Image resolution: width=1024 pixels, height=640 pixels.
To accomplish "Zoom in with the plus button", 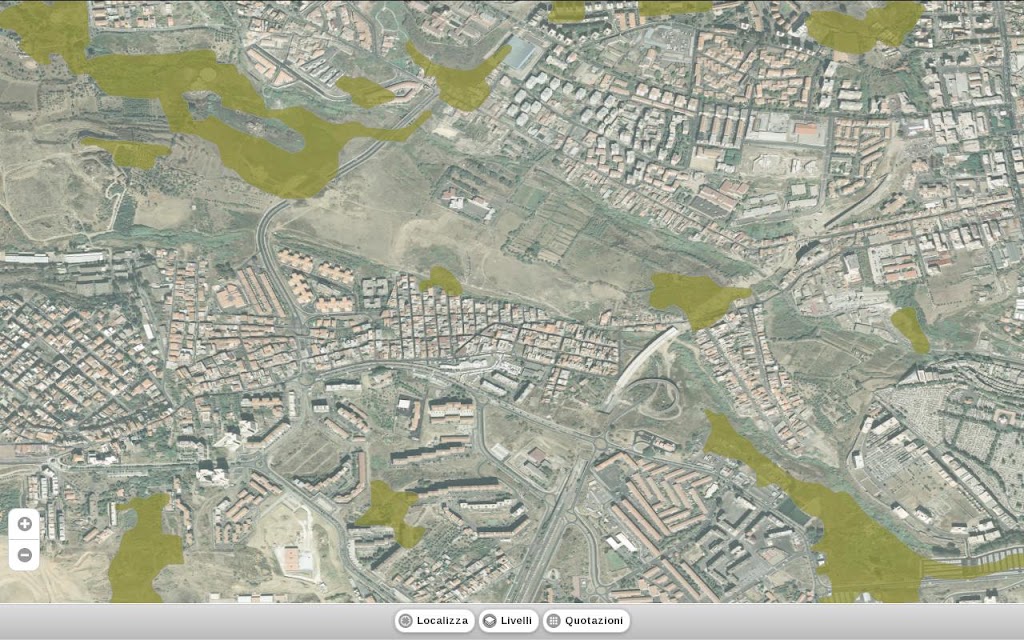I will [24, 524].
